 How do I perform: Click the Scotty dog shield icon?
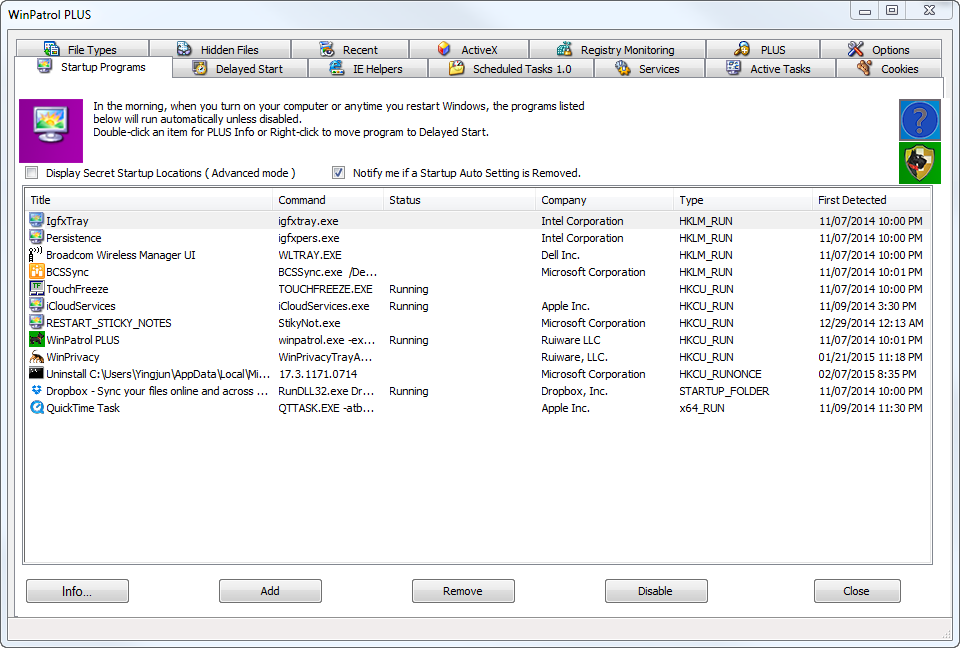[920, 163]
